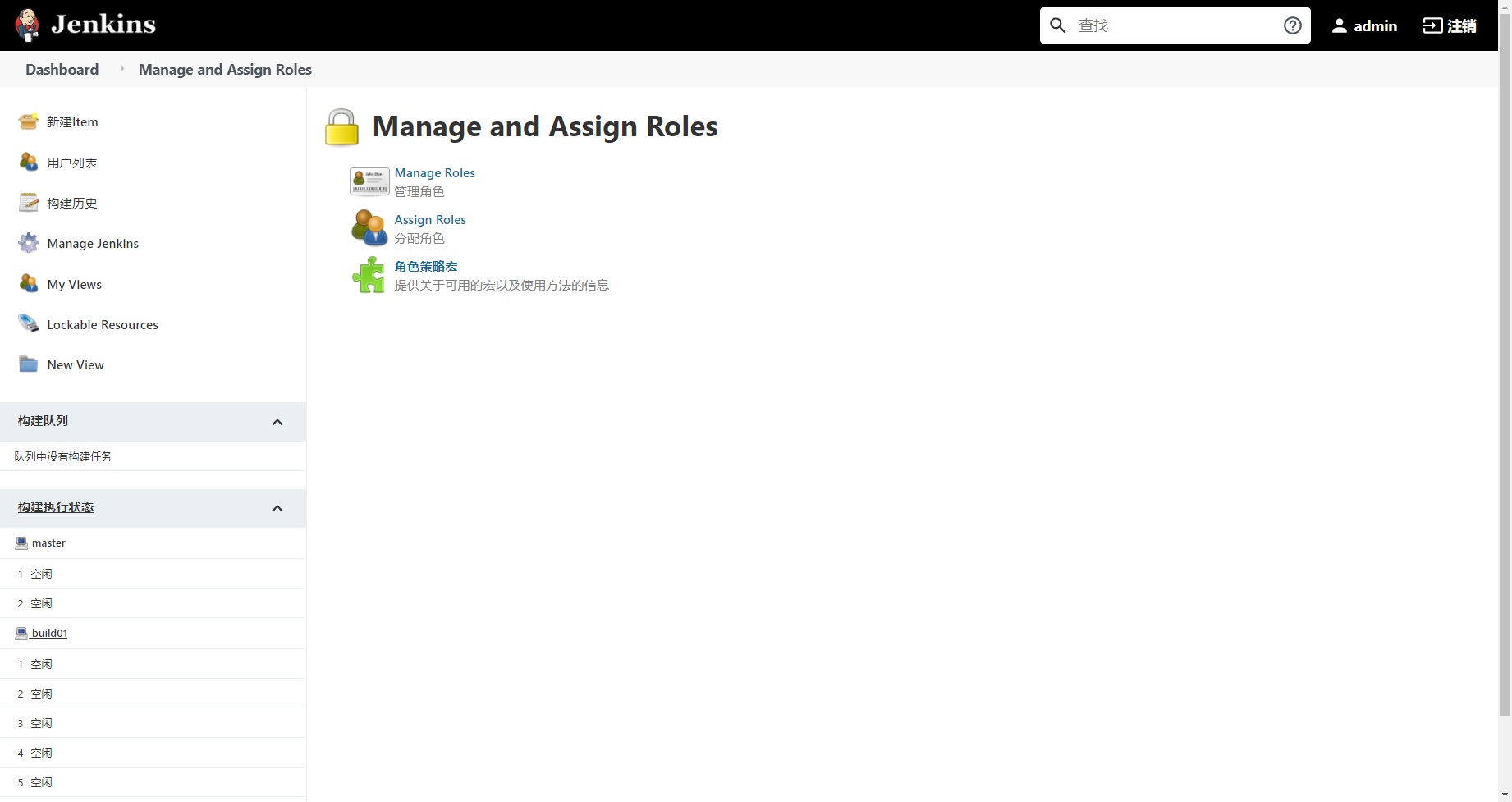This screenshot has height=802, width=1512.
Task: Open 用户列表 in the sidebar
Action: coord(72,163)
